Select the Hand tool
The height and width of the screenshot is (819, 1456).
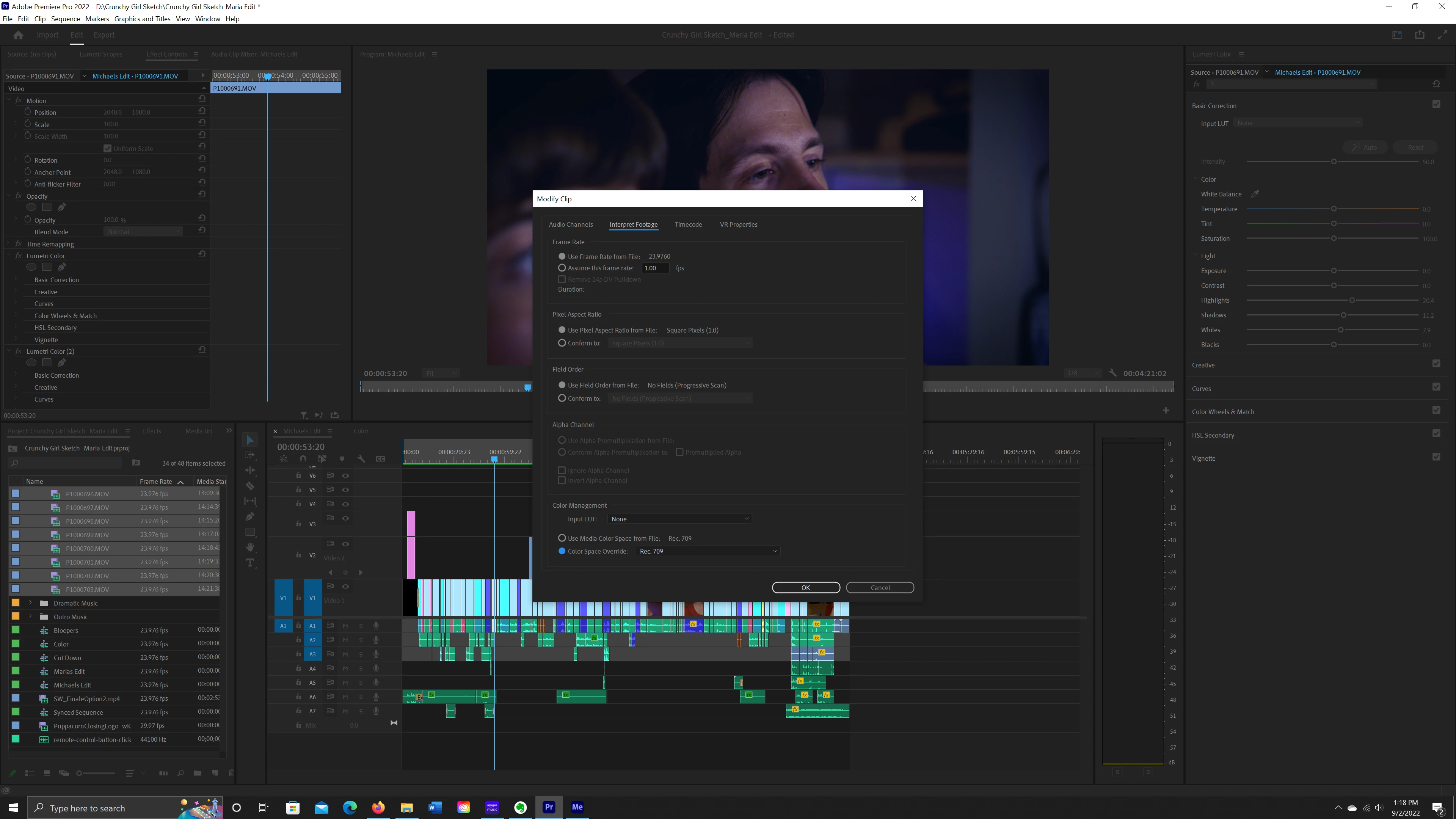250,547
